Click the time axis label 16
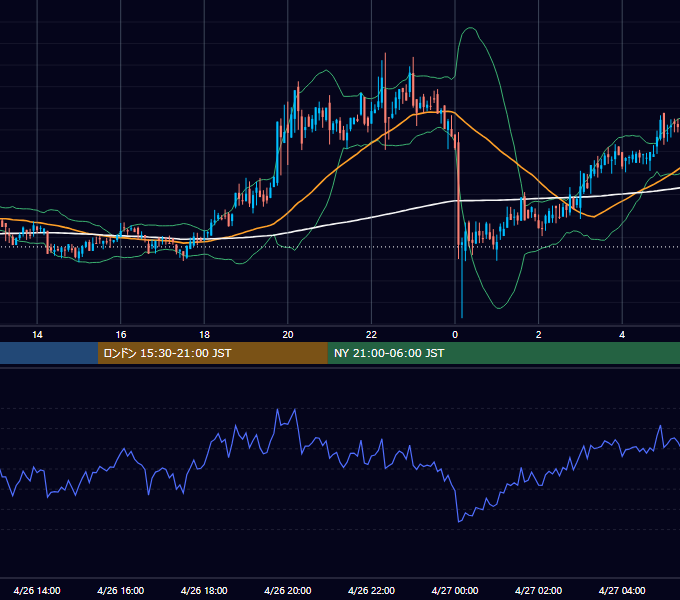The image size is (680, 600). [121, 335]
